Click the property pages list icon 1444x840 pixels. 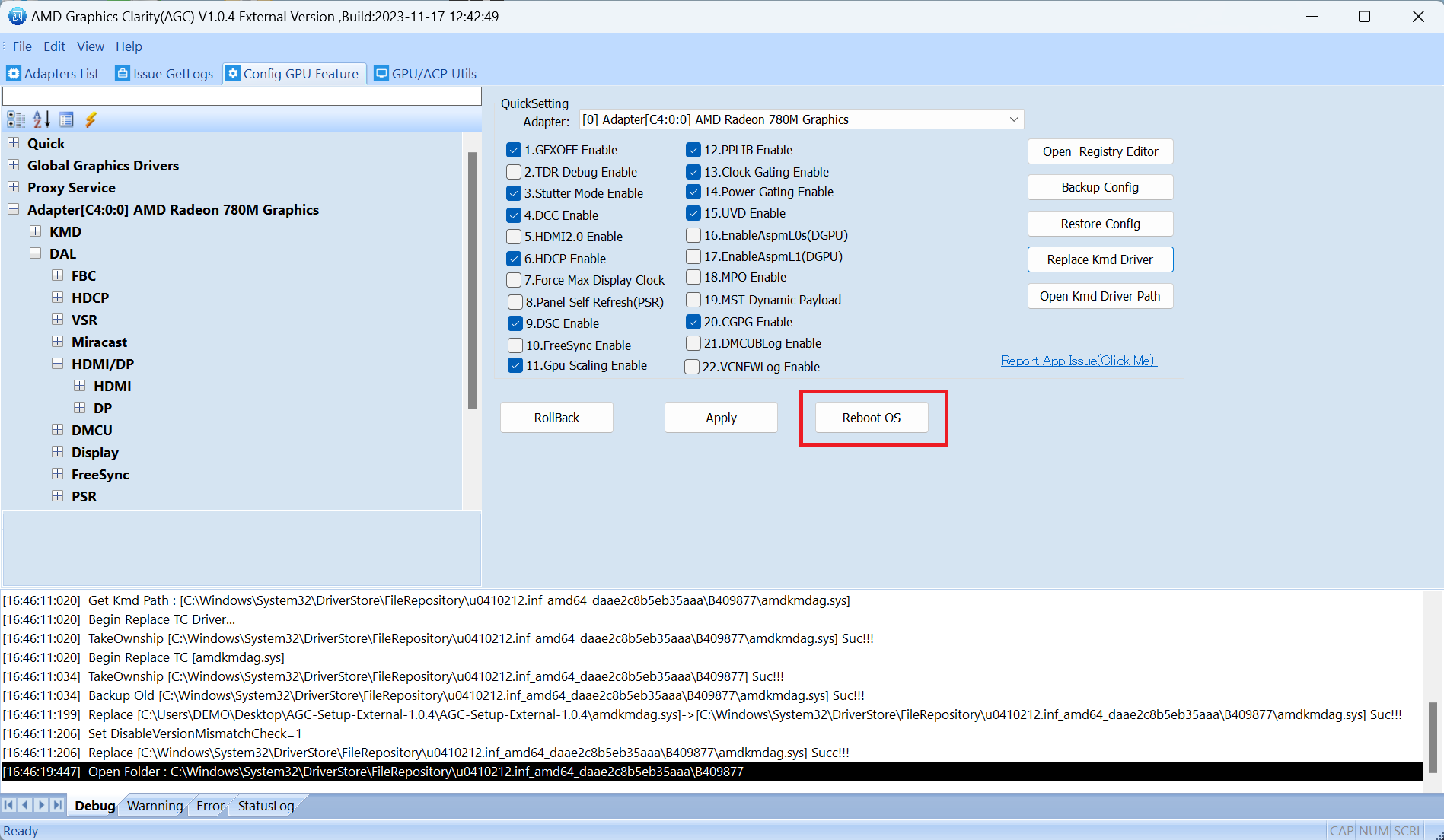(x=66, y=119)
